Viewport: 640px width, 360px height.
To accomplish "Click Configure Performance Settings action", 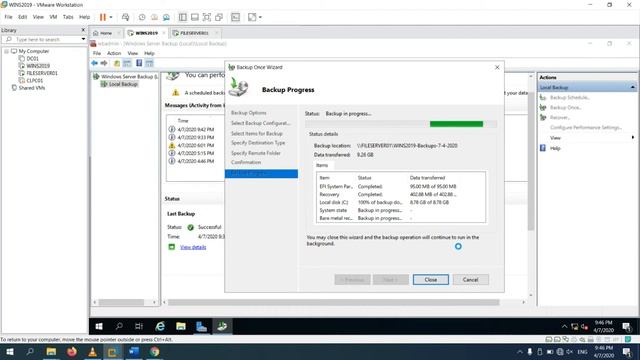I will (x=586, y=128).
